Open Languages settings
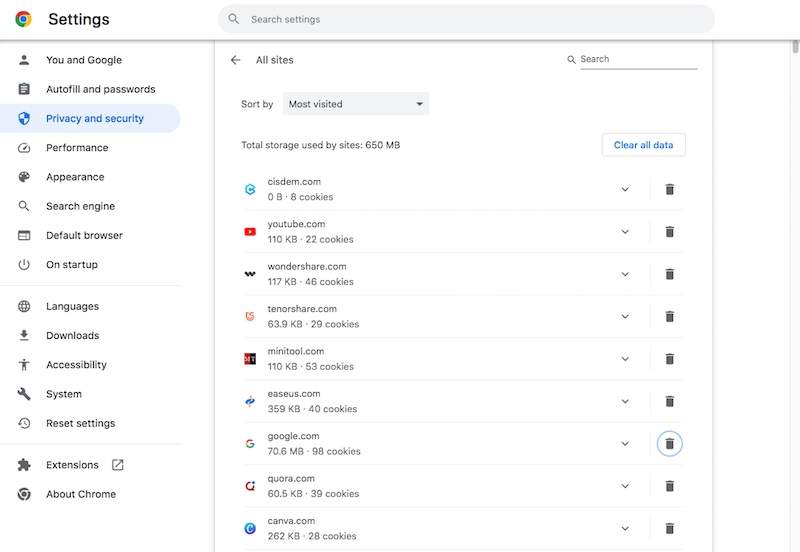800x552 pixels. point(90,306)
